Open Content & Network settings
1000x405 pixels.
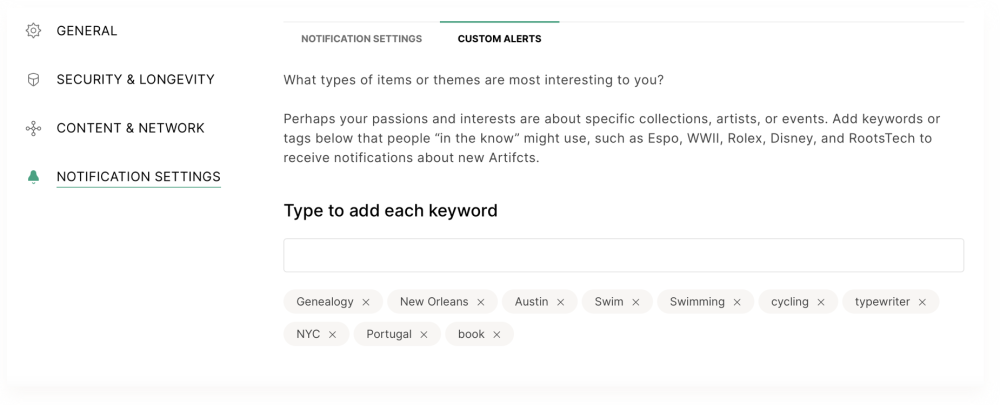coord(130,128)
